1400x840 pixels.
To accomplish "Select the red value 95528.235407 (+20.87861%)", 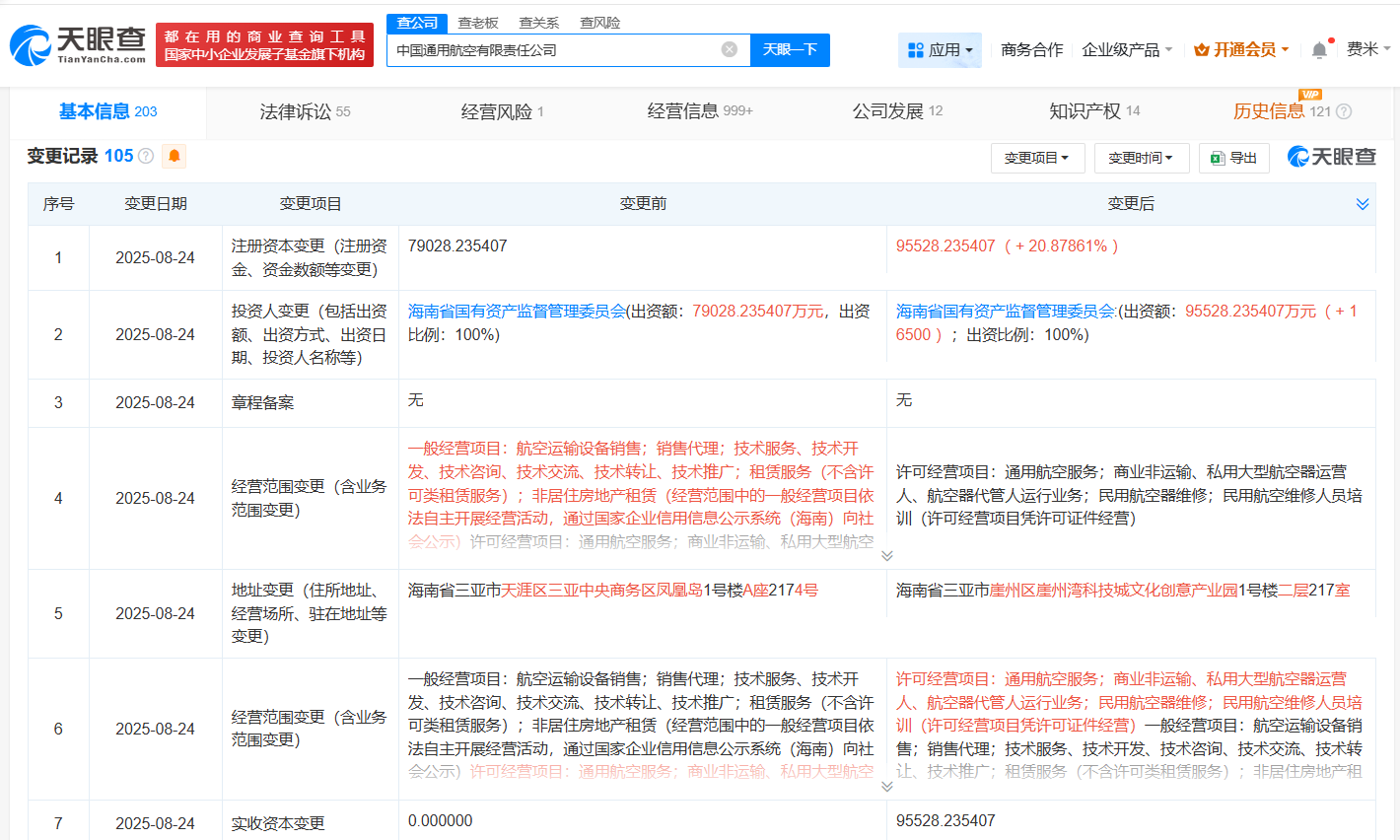I will (x=1008, y=246).
